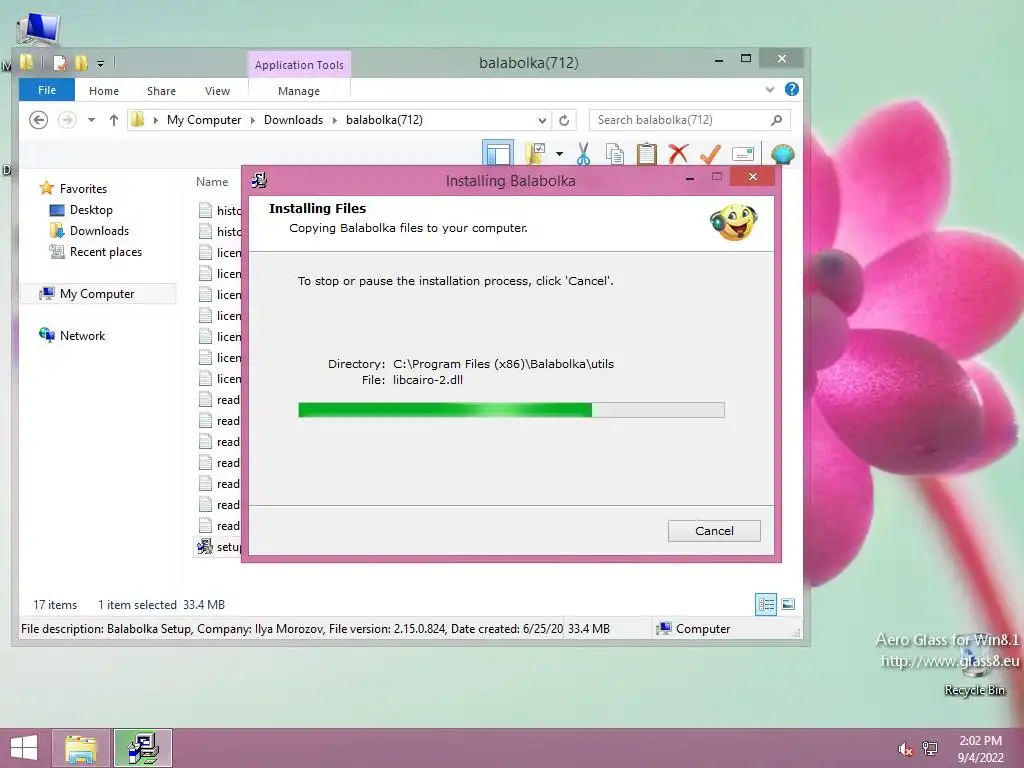
Task: Go up one folder level
Action: click(x=114, y=120)
